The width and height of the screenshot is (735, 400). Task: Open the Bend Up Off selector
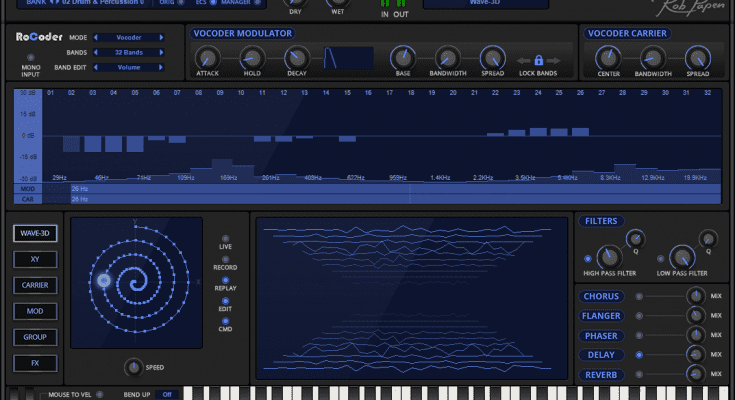[x=167, y=394]
